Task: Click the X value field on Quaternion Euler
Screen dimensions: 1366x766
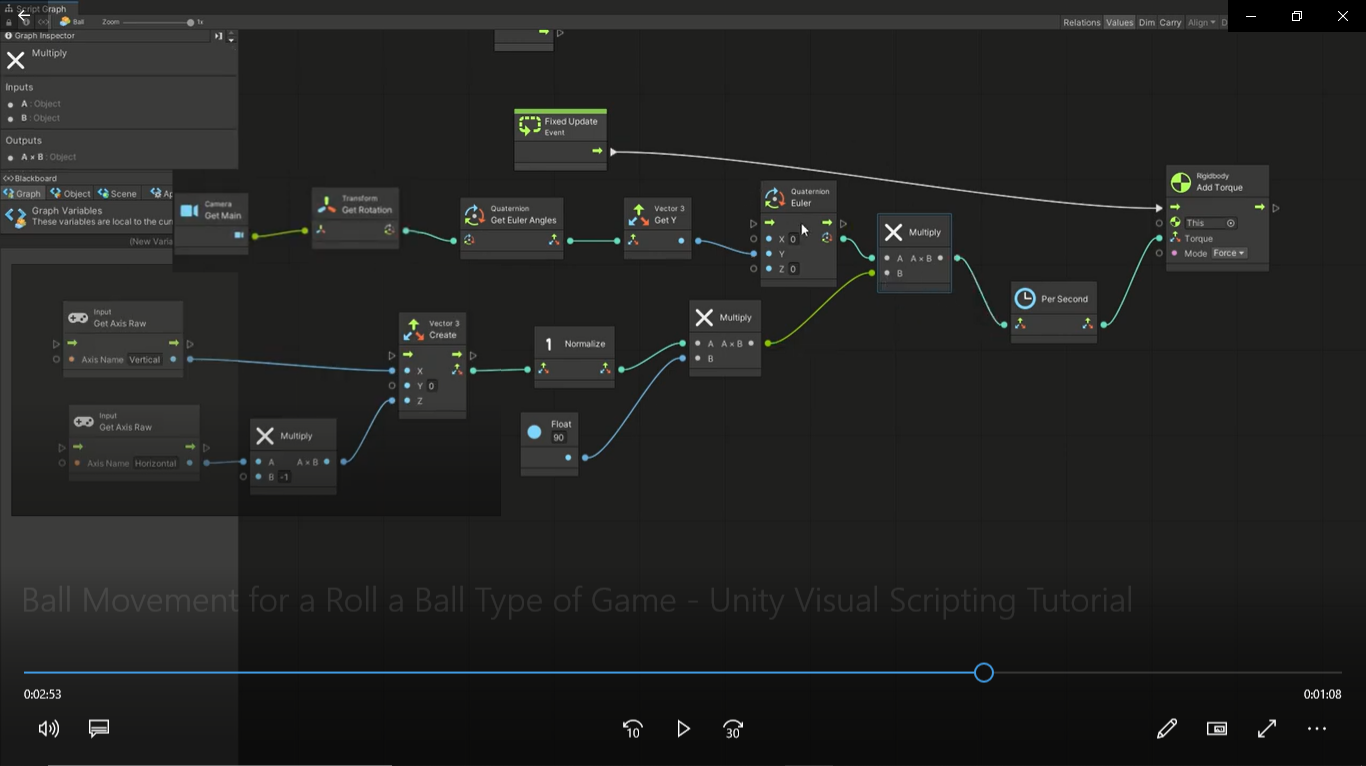Action: (x=793, y=240)
